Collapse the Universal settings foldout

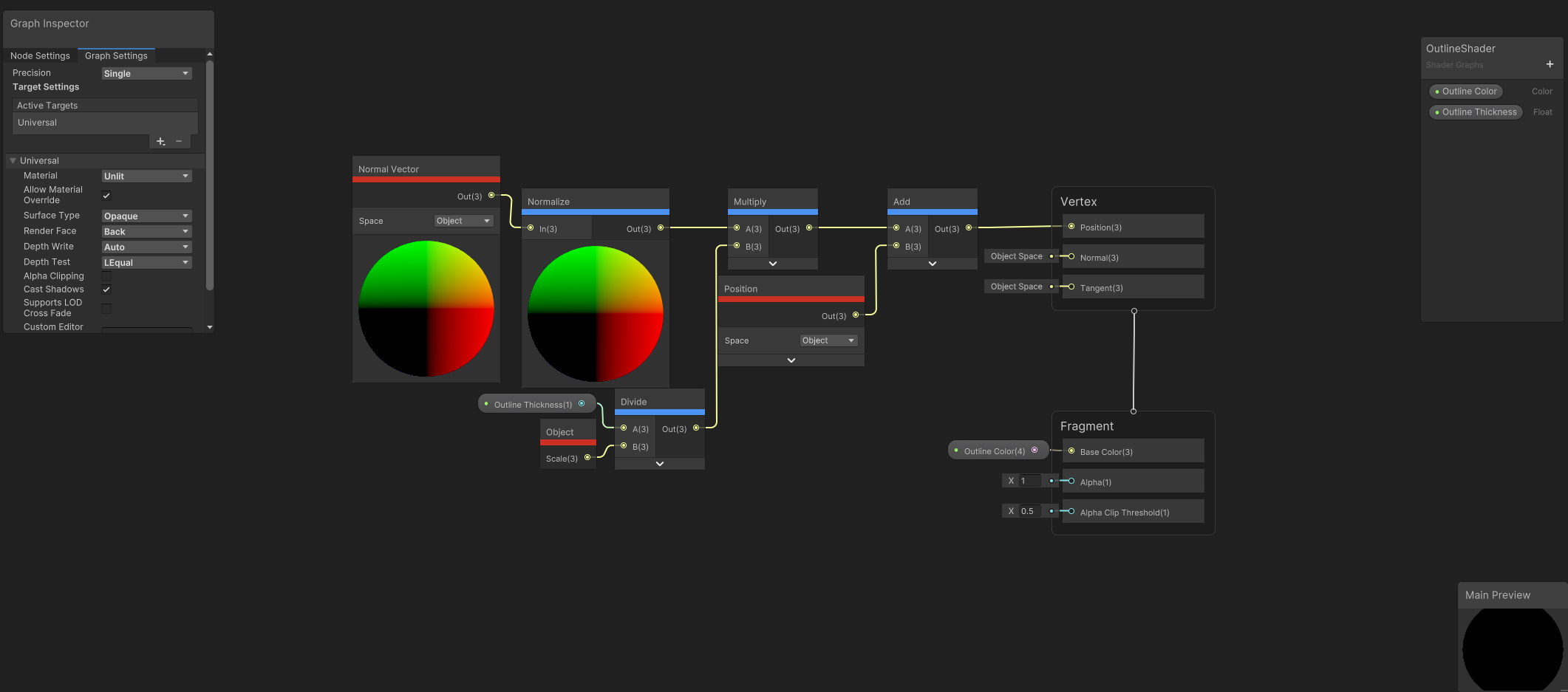coord(13,161)
